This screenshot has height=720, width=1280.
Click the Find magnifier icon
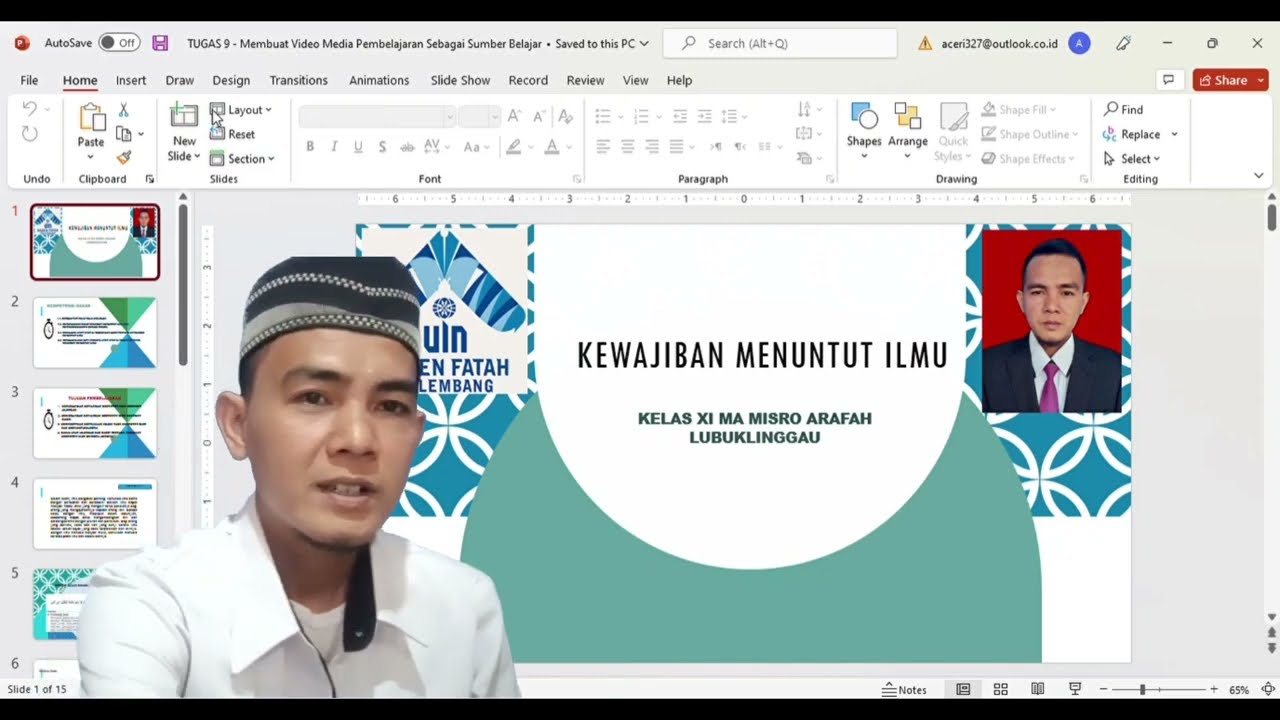(x=1111, y=109)
